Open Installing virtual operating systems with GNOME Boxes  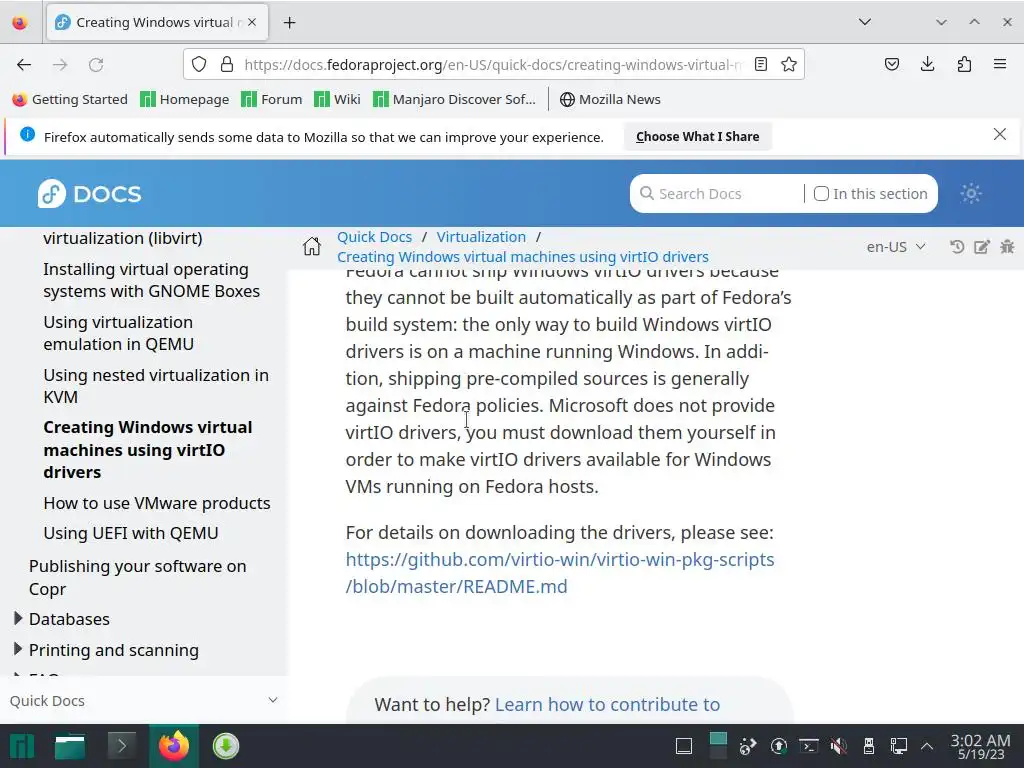click(x=152, y=280)
